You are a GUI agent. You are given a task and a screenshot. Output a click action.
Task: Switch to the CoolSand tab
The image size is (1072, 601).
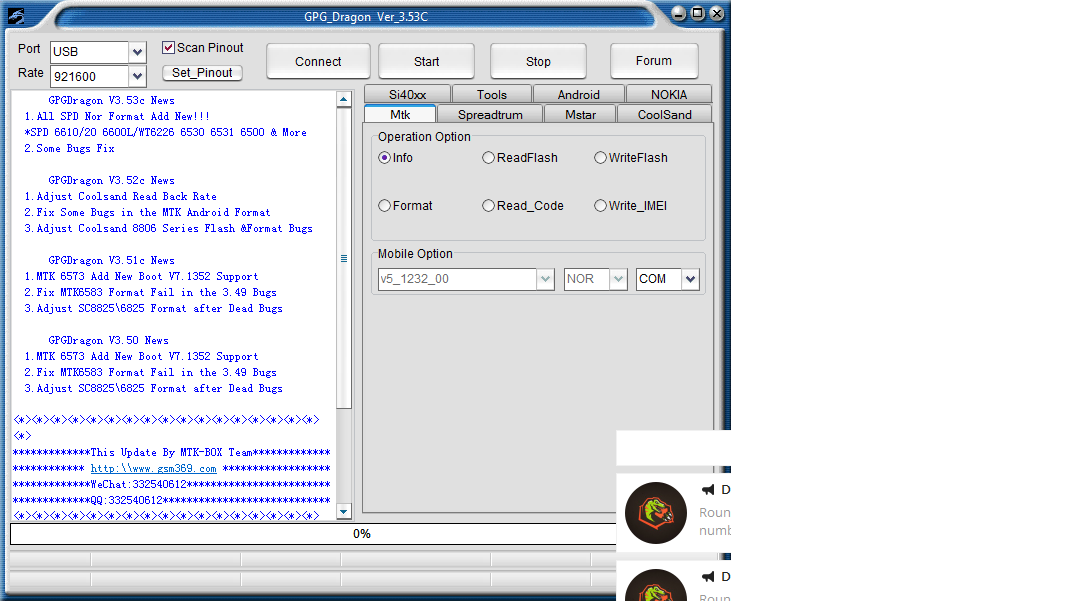click(x=664, y=114)
